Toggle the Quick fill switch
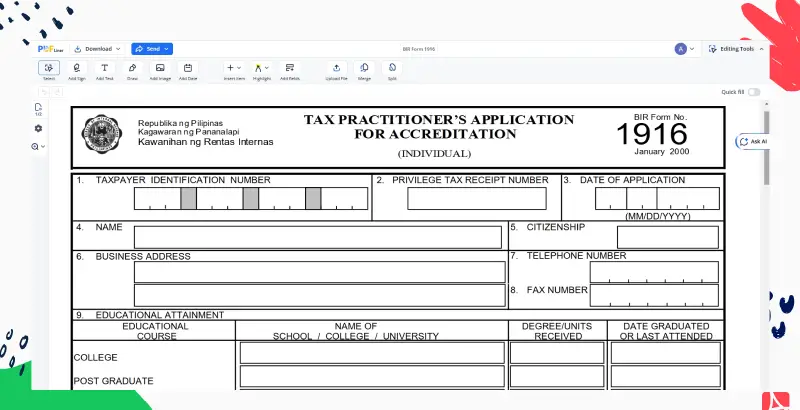 coord(754,92)
